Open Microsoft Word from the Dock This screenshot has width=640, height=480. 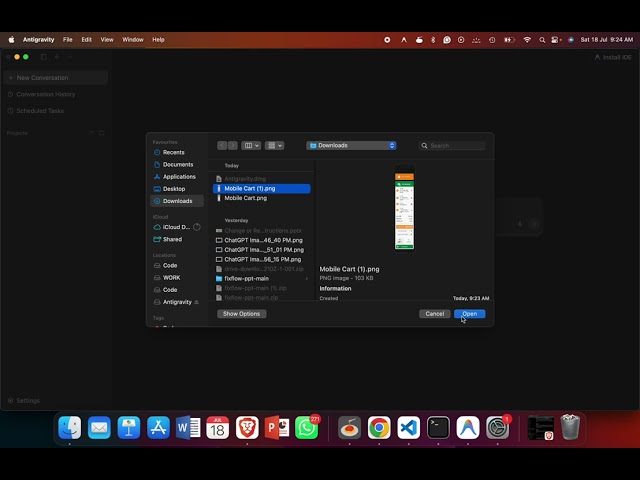pos(188,428)
